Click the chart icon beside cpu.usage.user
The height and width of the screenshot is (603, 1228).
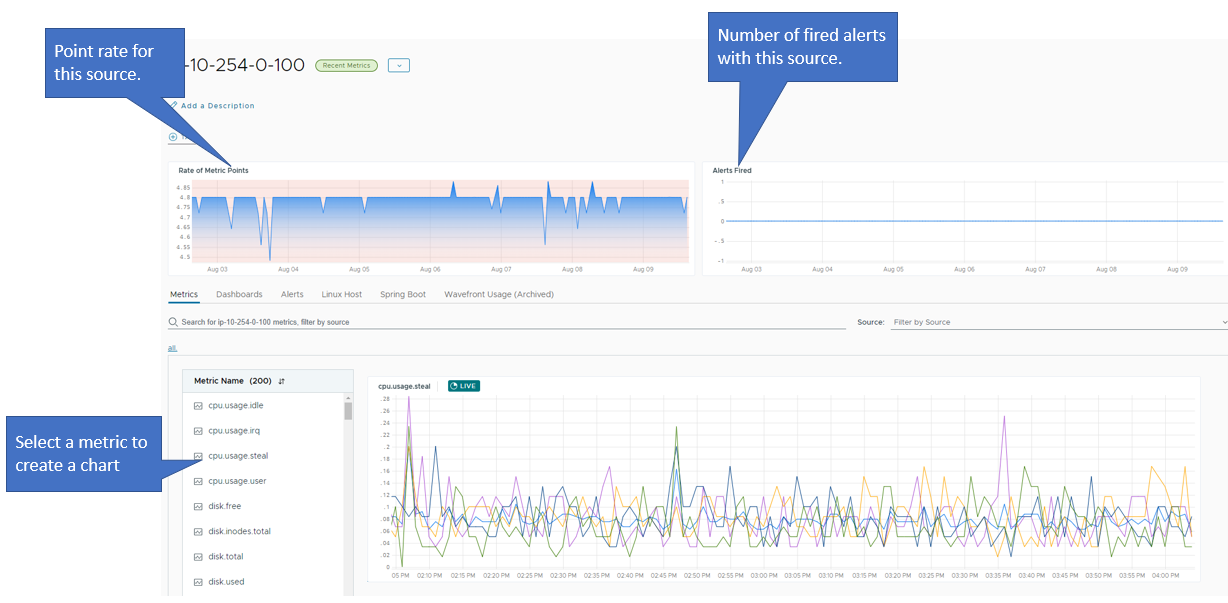tap(198, 481)
